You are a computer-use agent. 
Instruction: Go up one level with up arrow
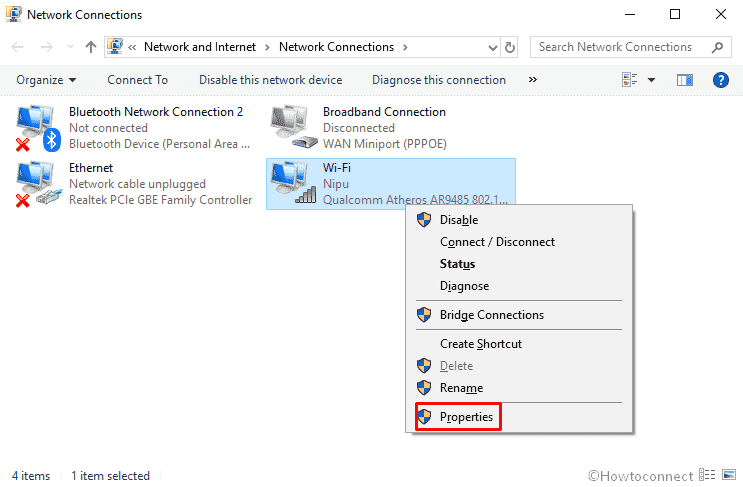pos(91,47)
